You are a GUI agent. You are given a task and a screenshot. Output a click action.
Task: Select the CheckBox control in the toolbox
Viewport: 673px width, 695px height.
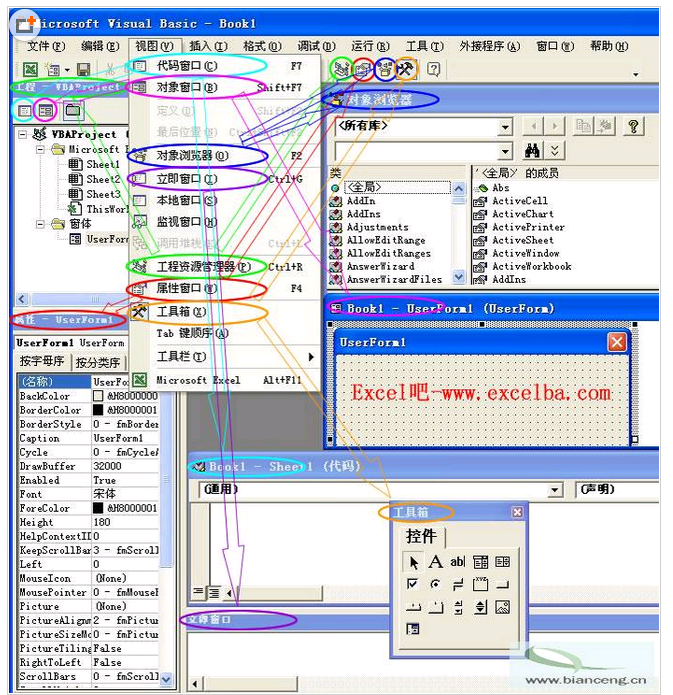point(413,584)
